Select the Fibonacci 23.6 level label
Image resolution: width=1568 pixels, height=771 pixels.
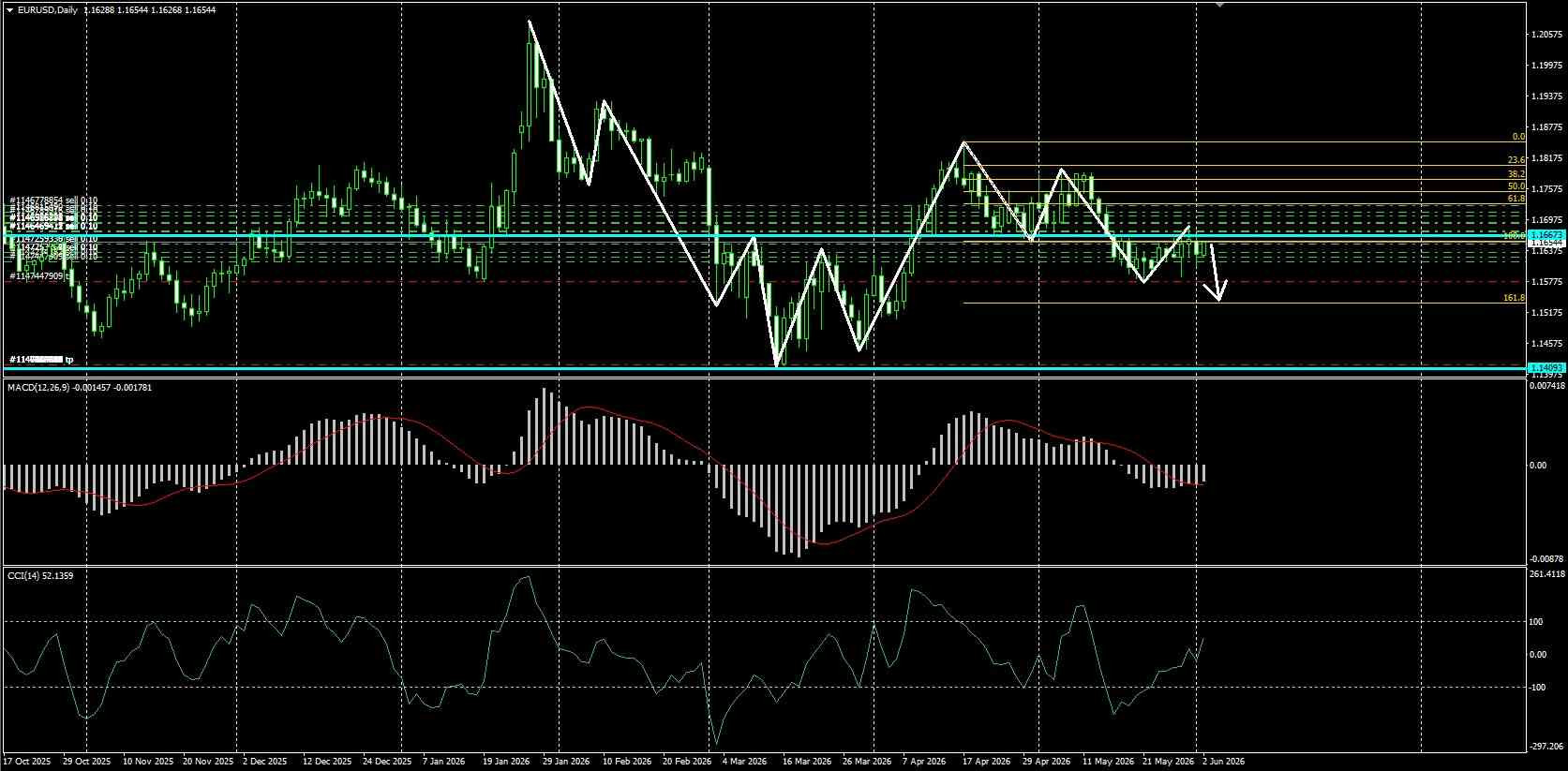click(x=1516, y=160)
